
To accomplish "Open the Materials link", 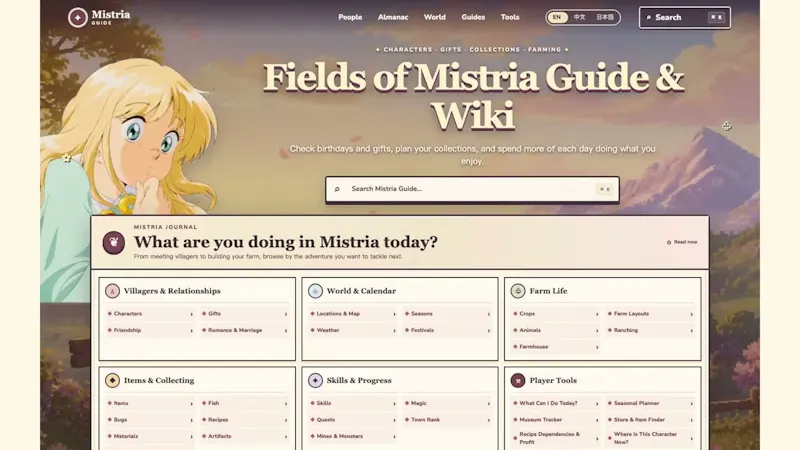I will (150, 437).
